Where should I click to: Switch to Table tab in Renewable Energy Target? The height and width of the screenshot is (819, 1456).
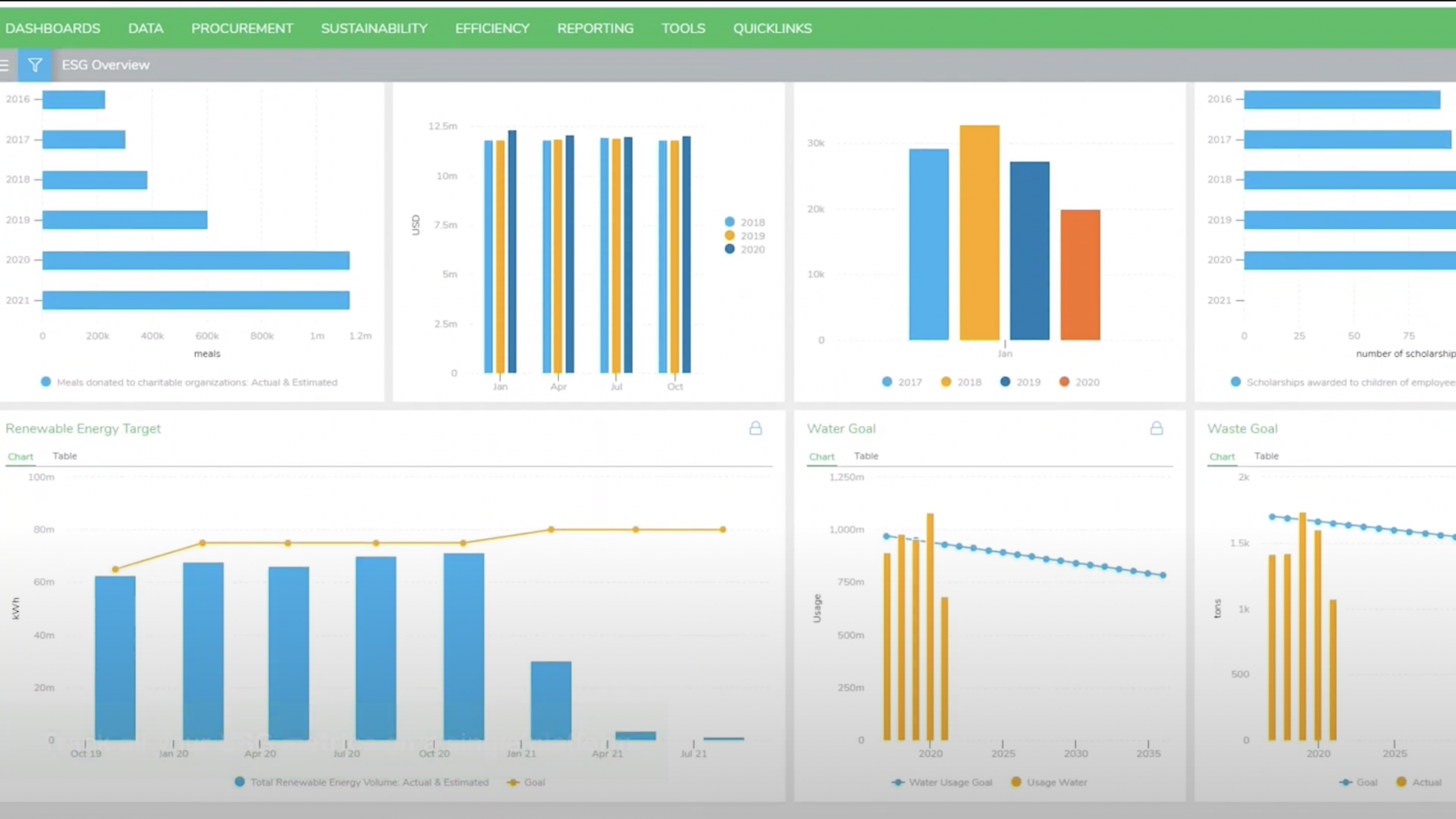pyautogui.click(x=65, y=456)
